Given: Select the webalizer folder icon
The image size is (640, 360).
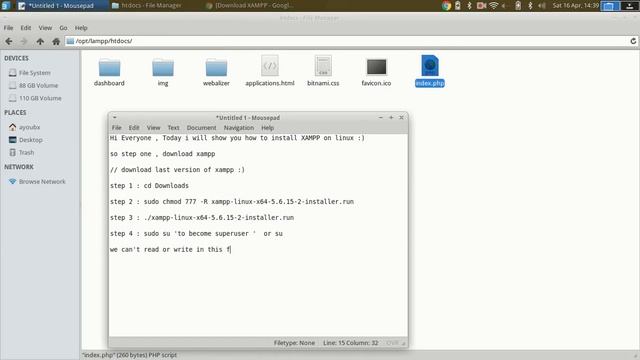Looking at the screenshot, I should (216, 67).
